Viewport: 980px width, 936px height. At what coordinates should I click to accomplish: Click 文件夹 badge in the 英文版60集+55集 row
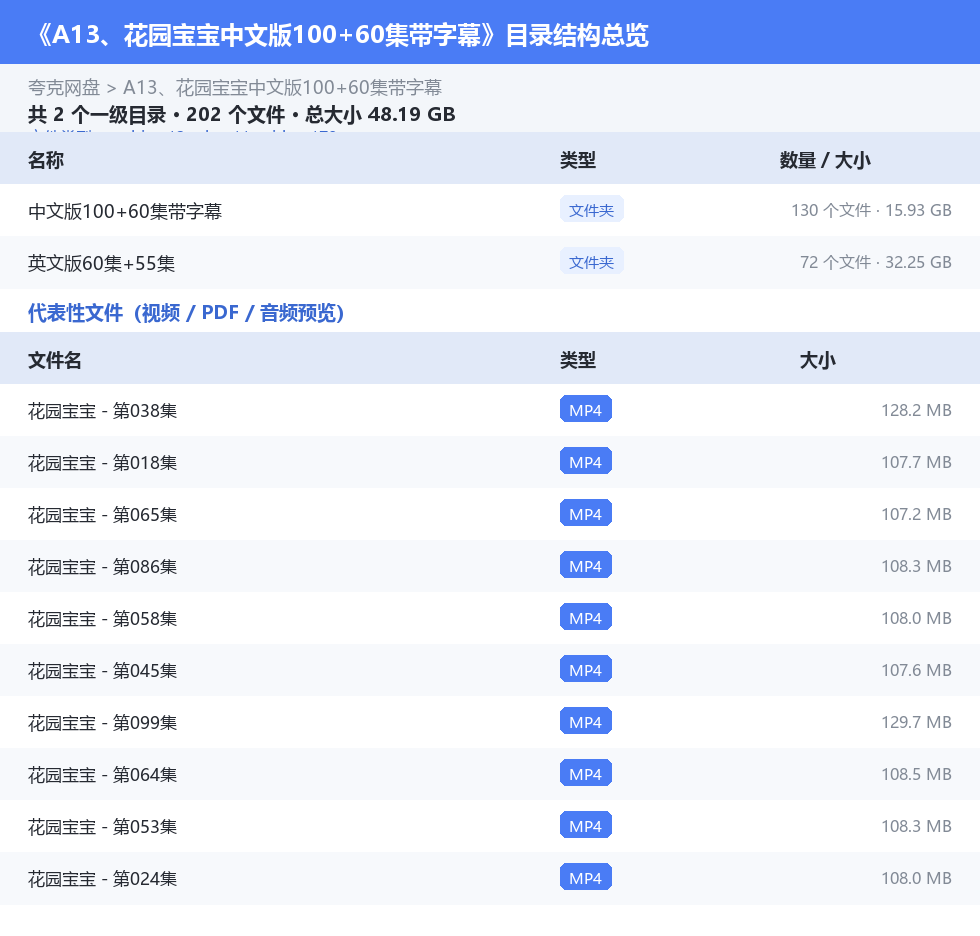(x=591, y=262)
